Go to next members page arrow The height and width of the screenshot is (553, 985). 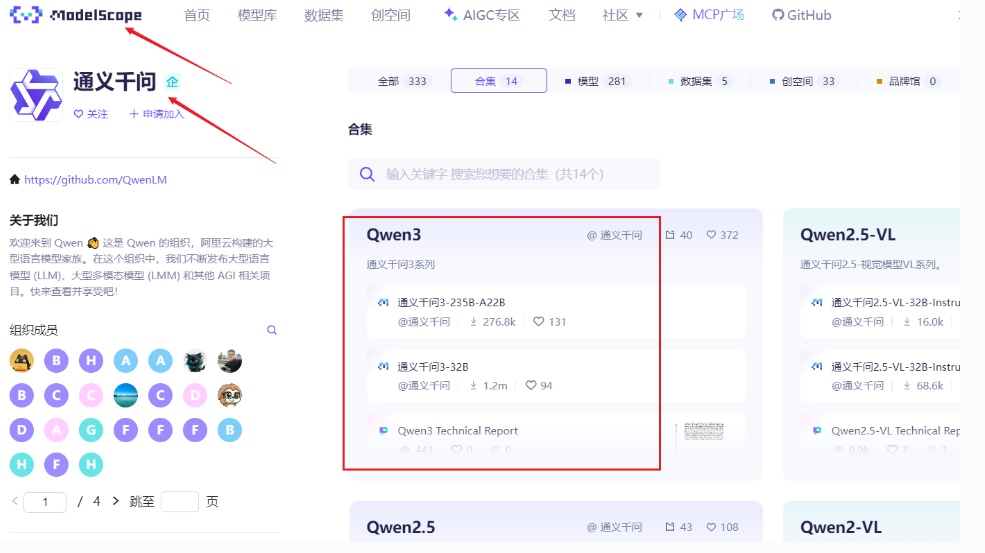tap(116, 501)
